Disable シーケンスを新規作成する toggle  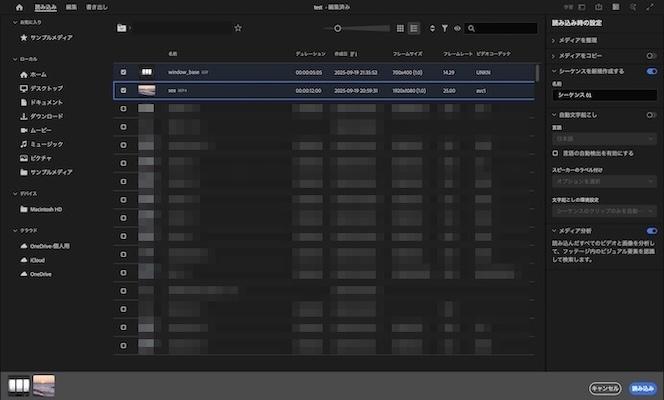click(x=652, y=71)
